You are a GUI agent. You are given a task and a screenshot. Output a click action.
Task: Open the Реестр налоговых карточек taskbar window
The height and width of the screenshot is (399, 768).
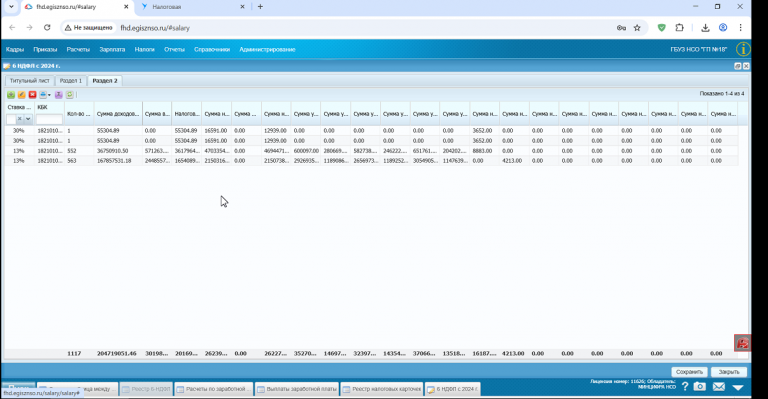[x=382, y=389]
